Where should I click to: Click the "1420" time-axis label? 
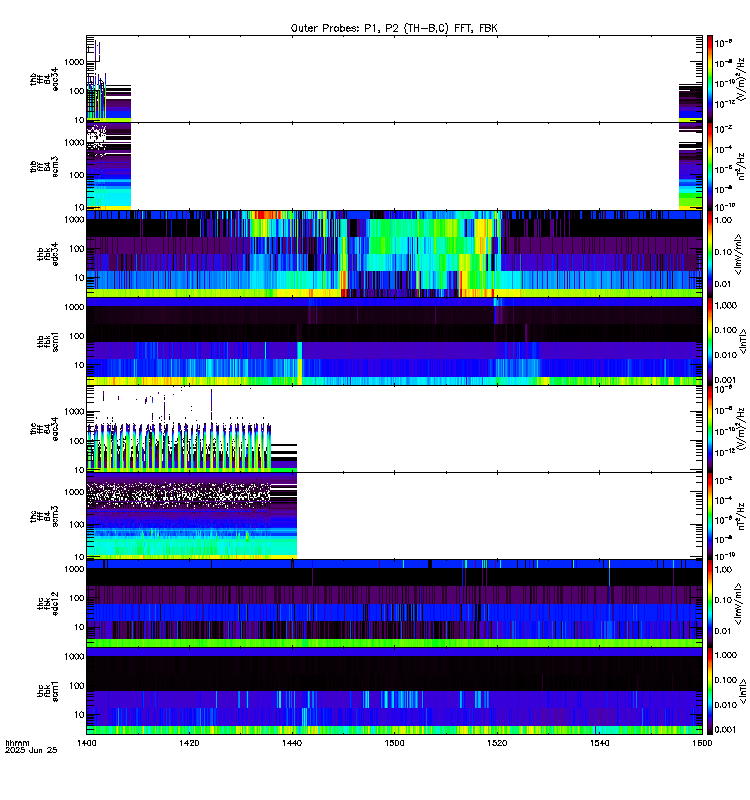[189, 743]
